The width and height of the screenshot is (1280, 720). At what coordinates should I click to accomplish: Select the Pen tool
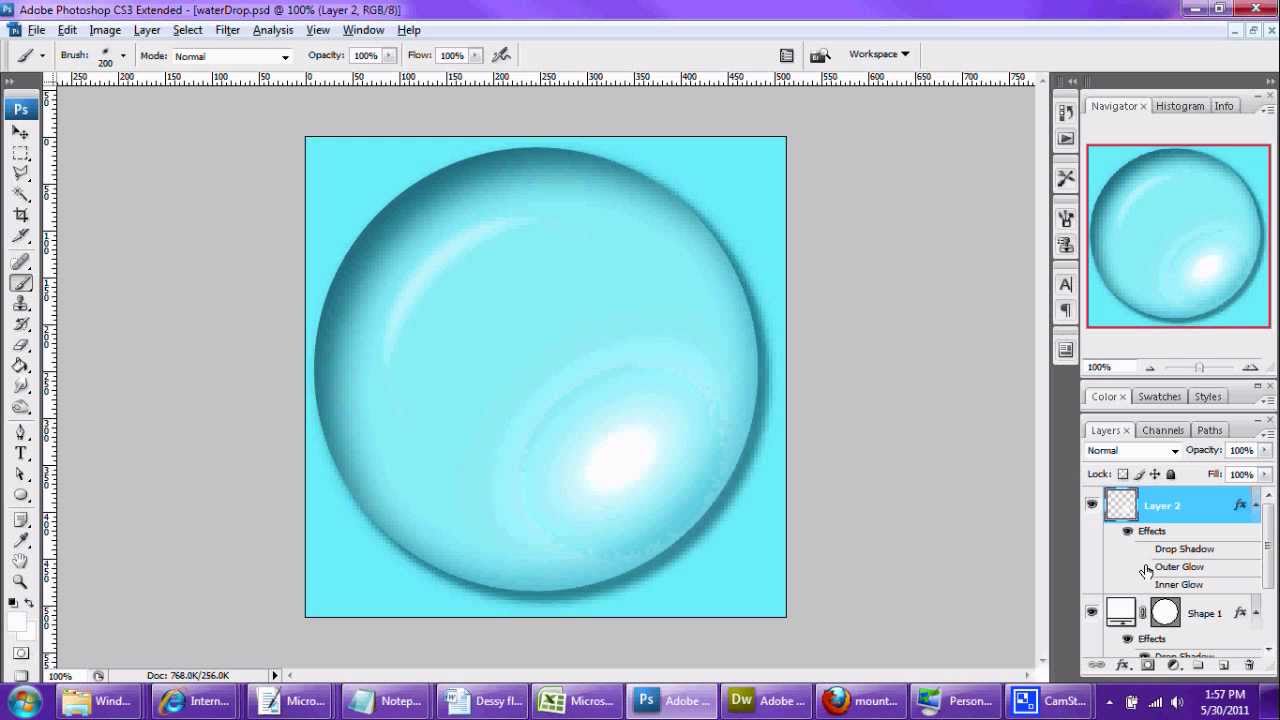(20, 433)
